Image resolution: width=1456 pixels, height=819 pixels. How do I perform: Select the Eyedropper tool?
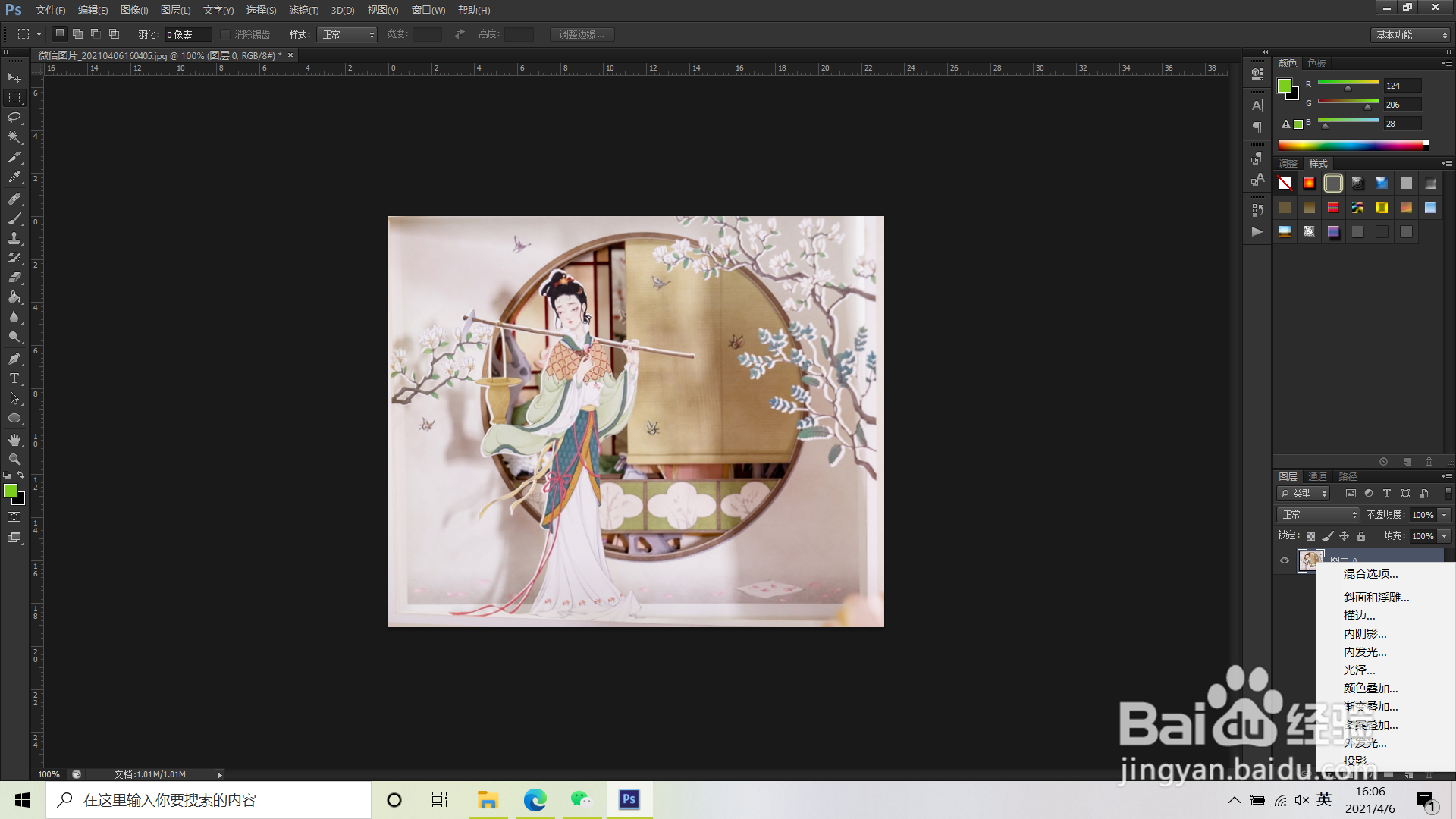[14, 177]
